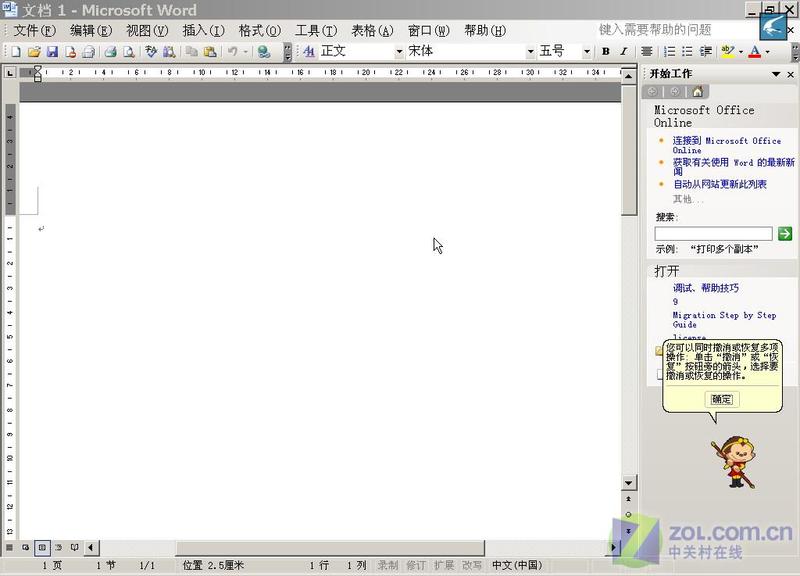Open the 格式(O) menu

coord(260,31)
